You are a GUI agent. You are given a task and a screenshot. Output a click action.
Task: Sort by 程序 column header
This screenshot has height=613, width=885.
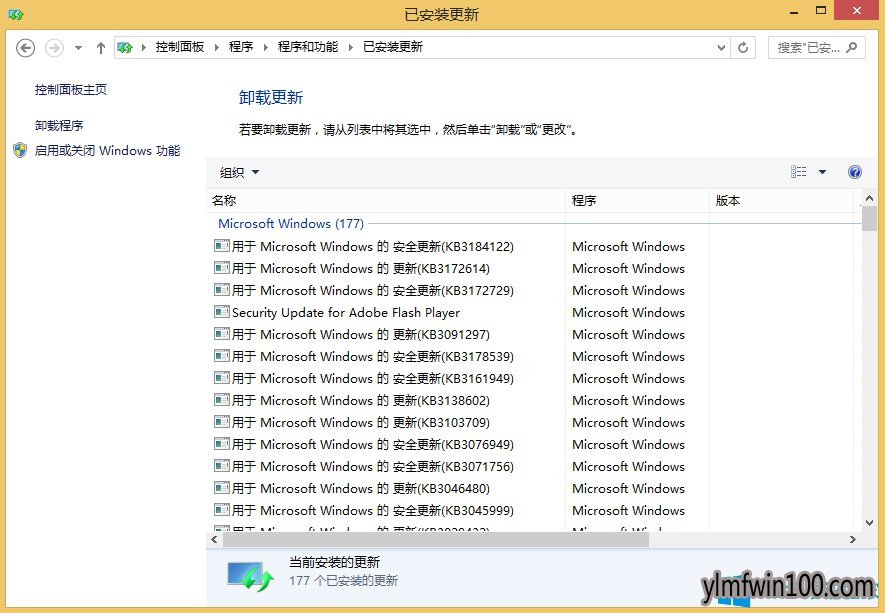click(x=637, y=201)
